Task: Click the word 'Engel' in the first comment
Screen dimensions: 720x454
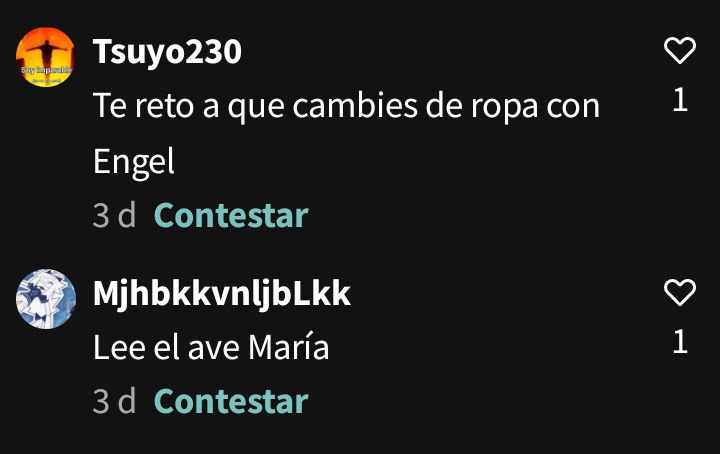Action: [134, 163]
